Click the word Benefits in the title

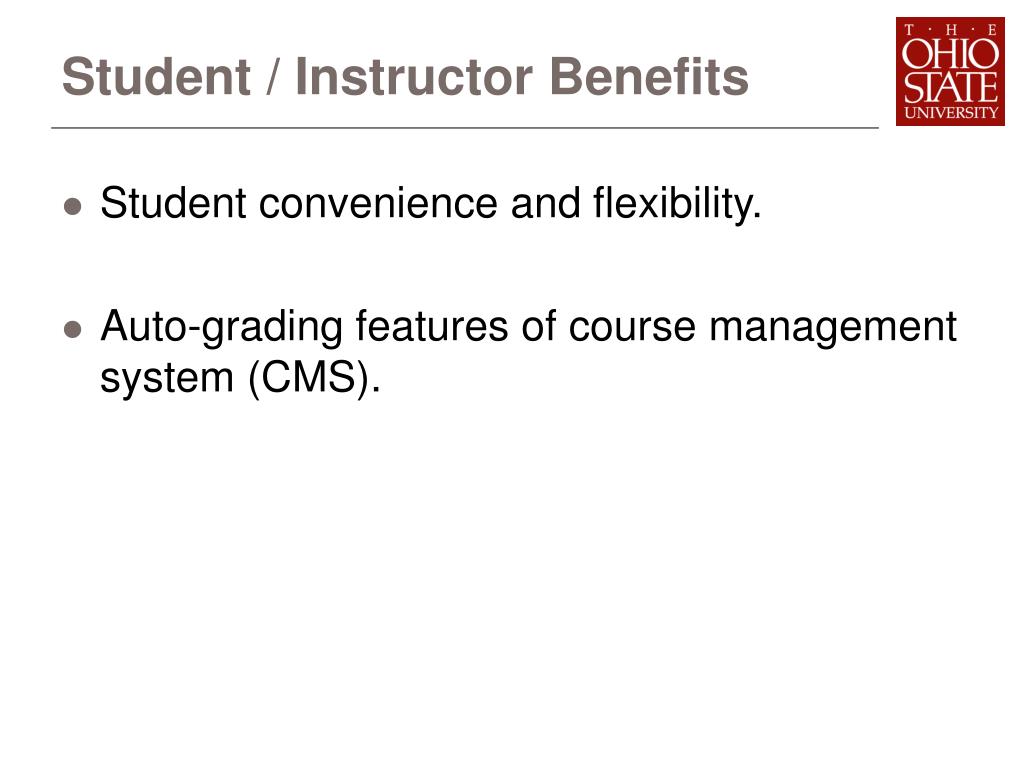648,77
